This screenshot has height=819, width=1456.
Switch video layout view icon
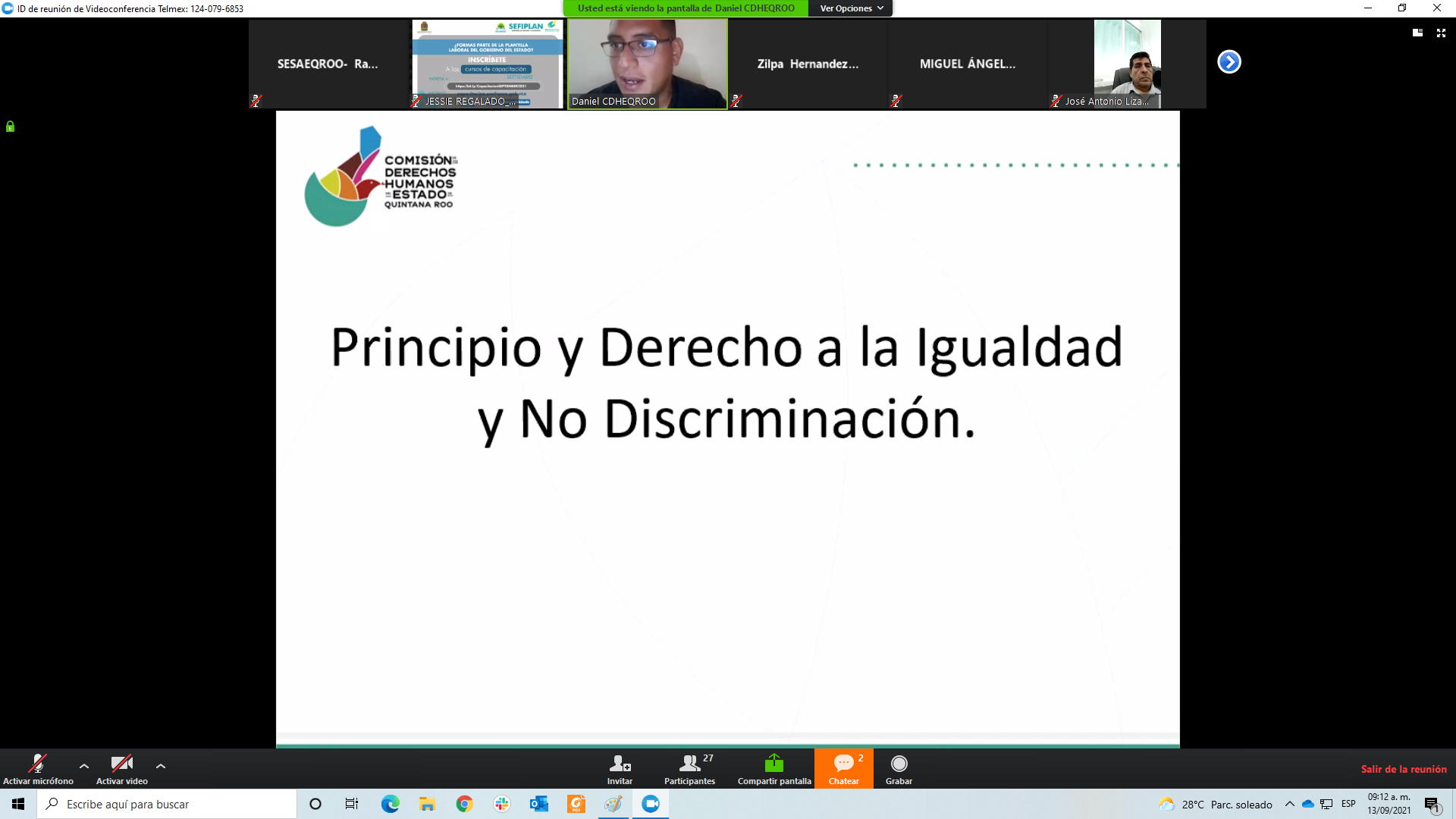coord(1417,33)
